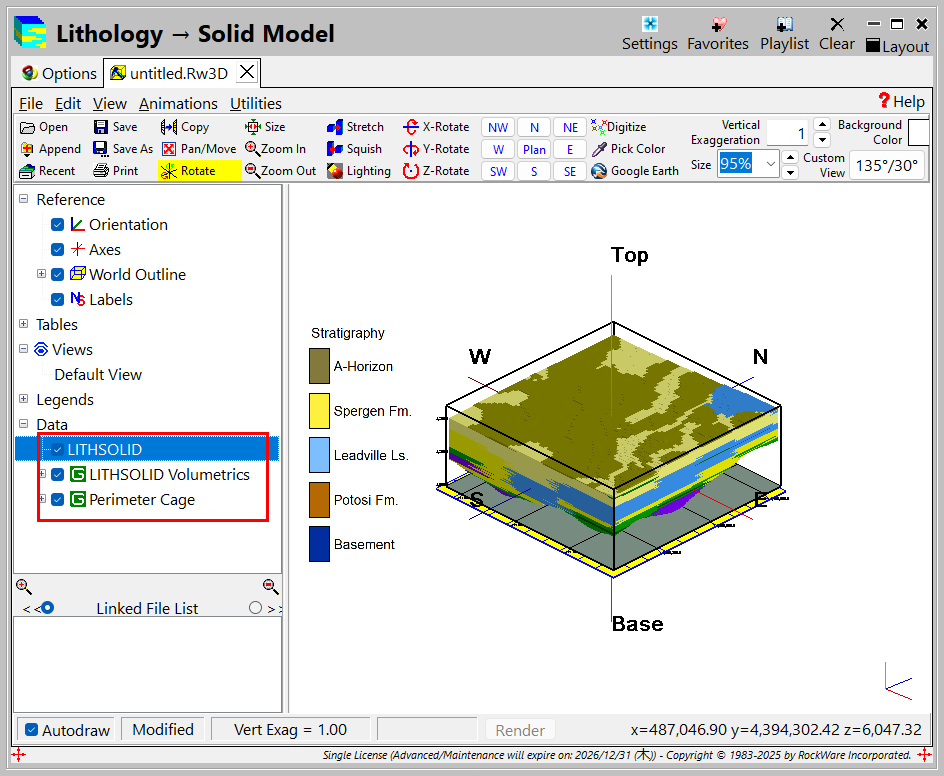
Task: Click the Background Color swatch
Action: [x=918, y=132]
